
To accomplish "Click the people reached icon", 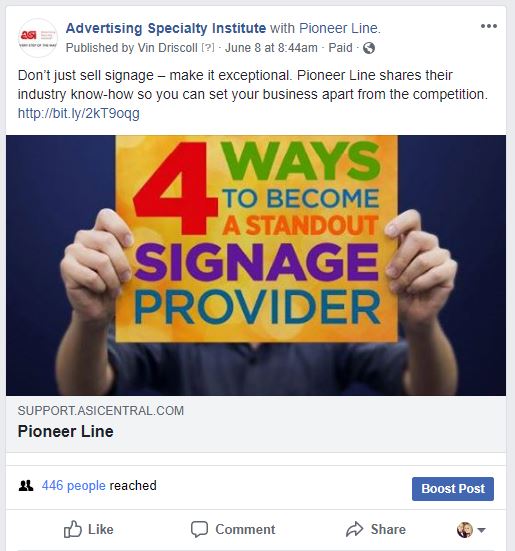I will (26, 486).
